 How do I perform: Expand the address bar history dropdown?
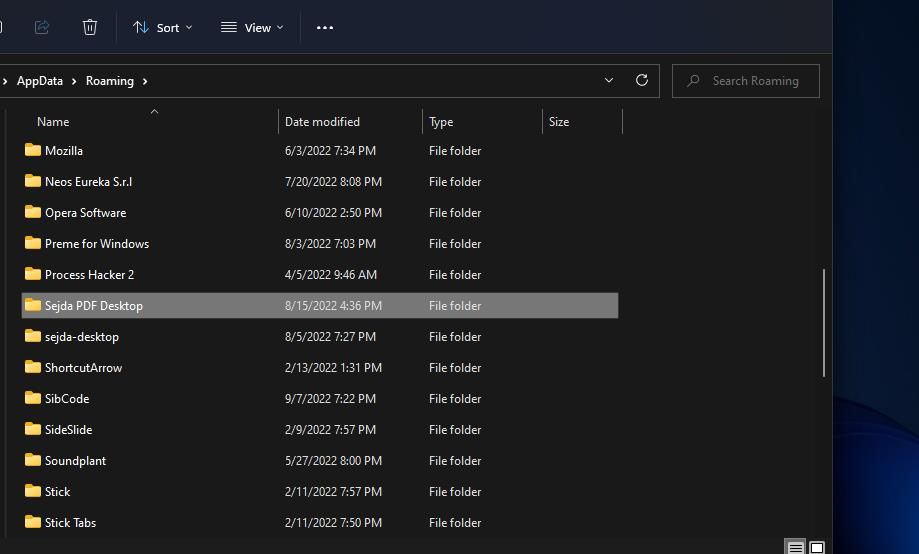tap(609, 80)
